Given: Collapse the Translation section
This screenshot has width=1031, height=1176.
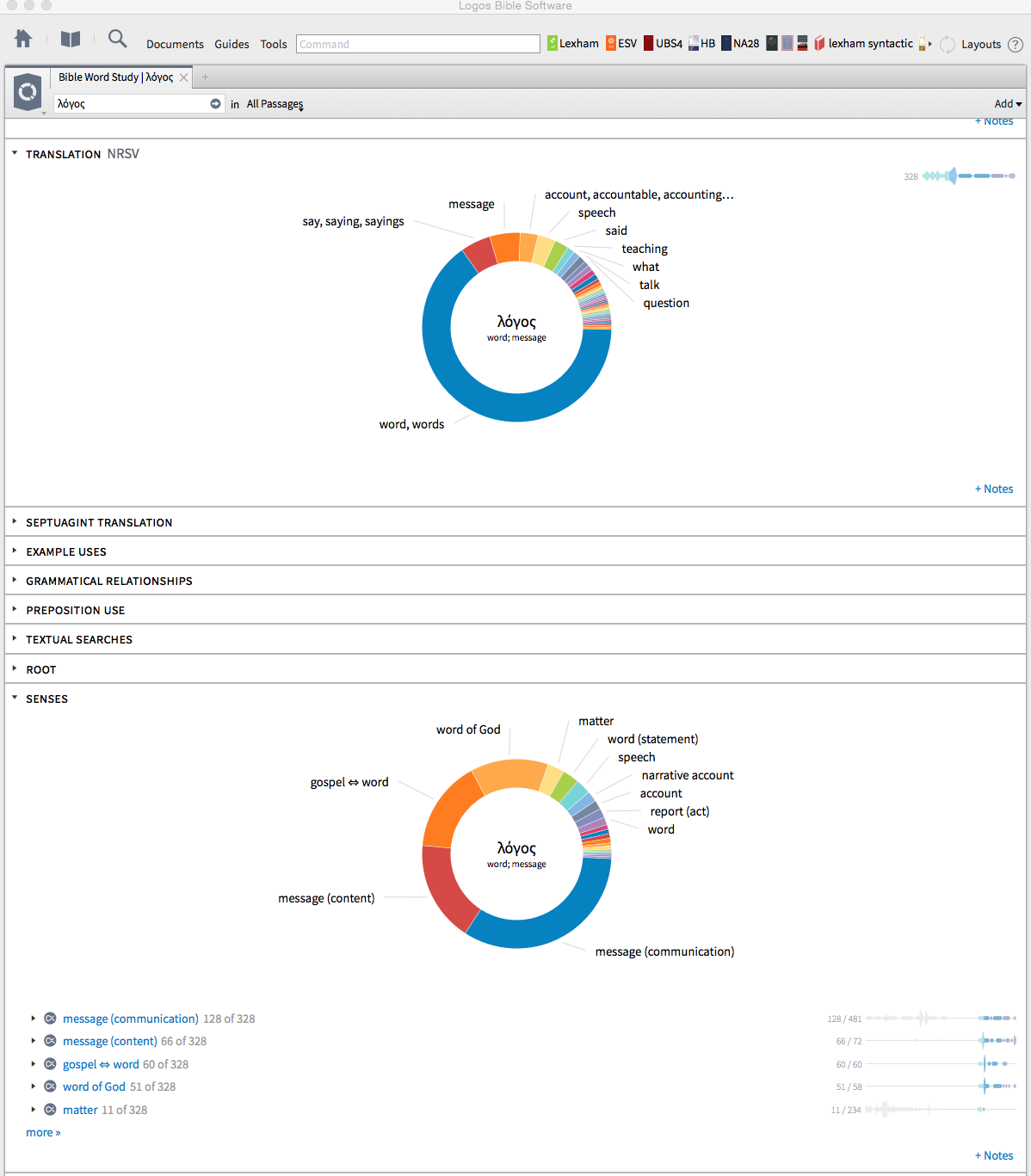Looking at the screenshot, I should (15, 153).
